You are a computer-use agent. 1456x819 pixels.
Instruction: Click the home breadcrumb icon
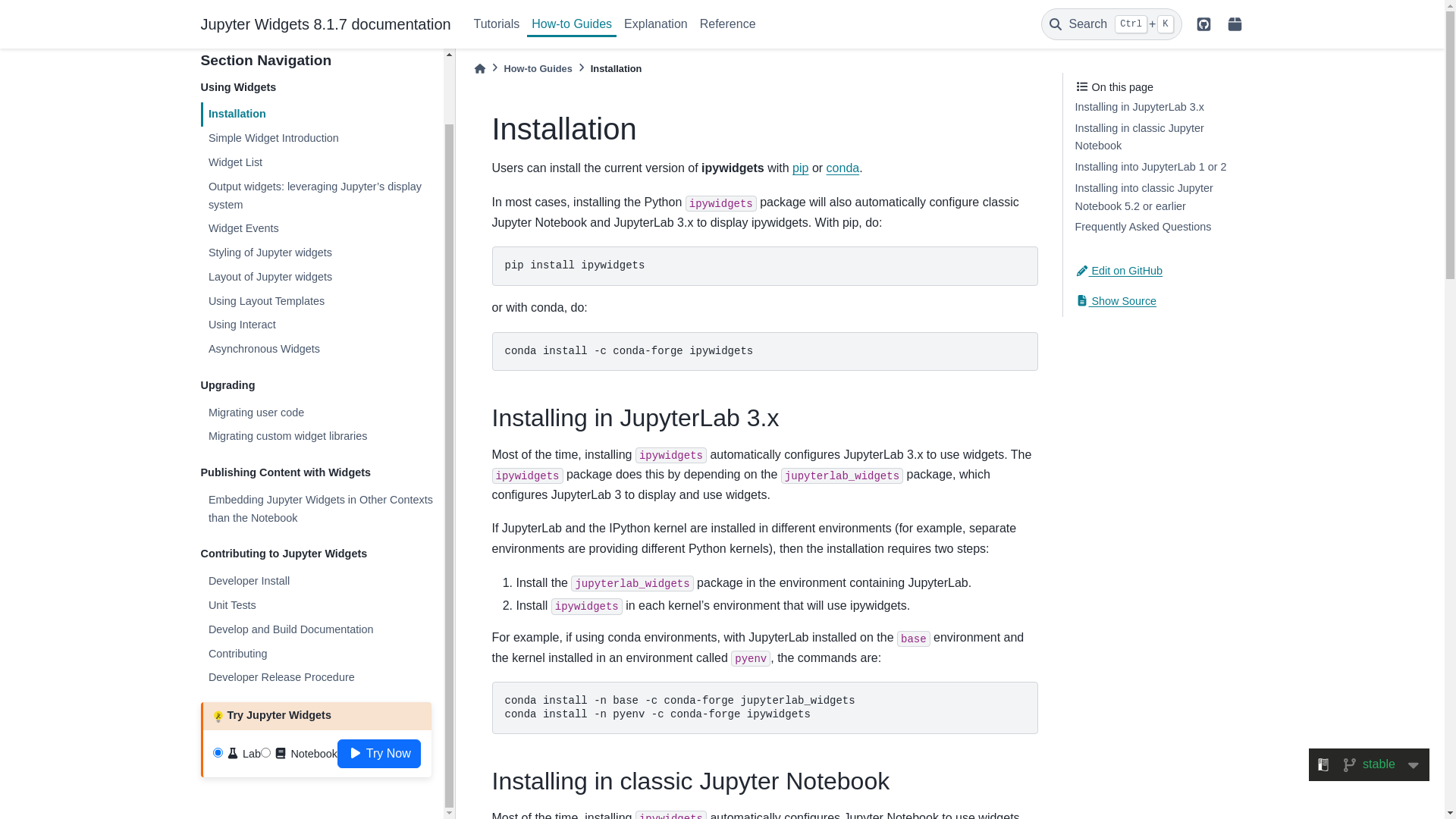click(479, 69)
